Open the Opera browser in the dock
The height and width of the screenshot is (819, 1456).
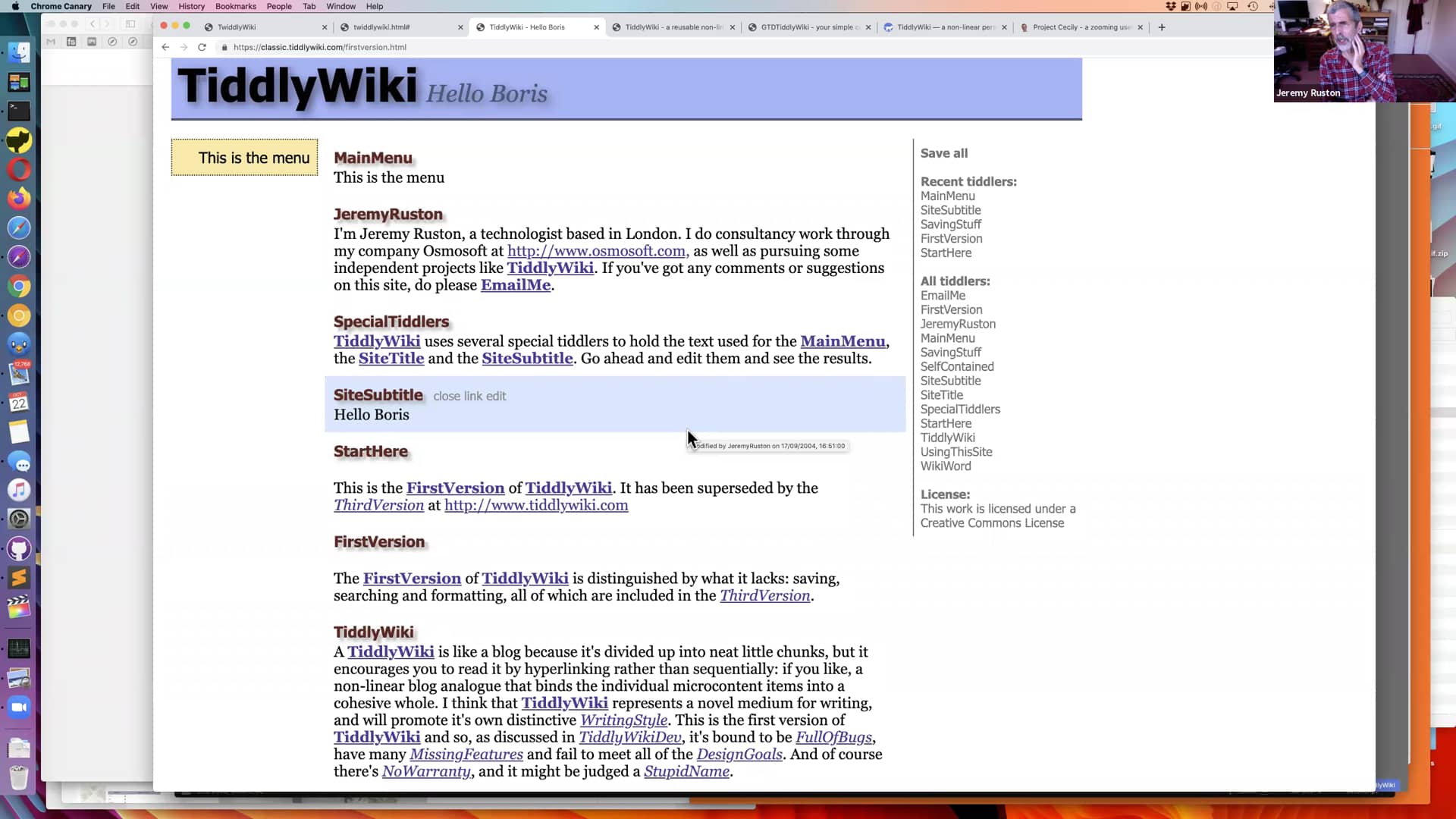pos(19,169)
